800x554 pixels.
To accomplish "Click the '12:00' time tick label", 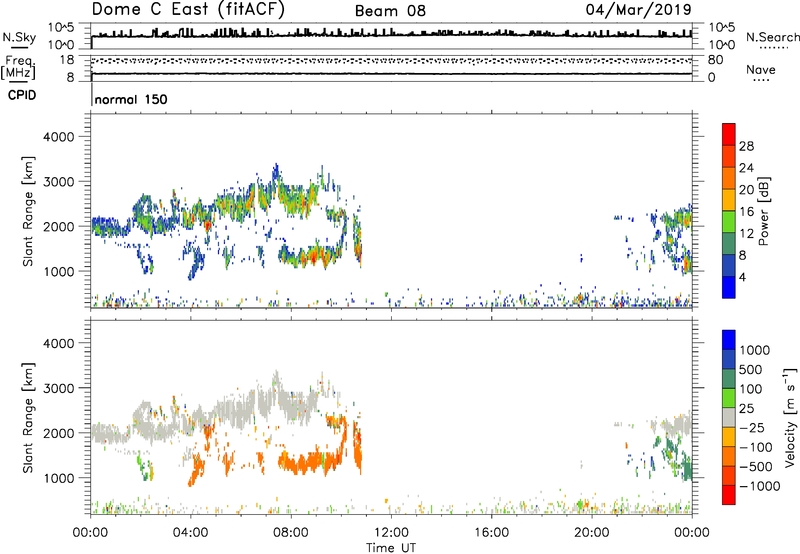I will tap(391, 533).
